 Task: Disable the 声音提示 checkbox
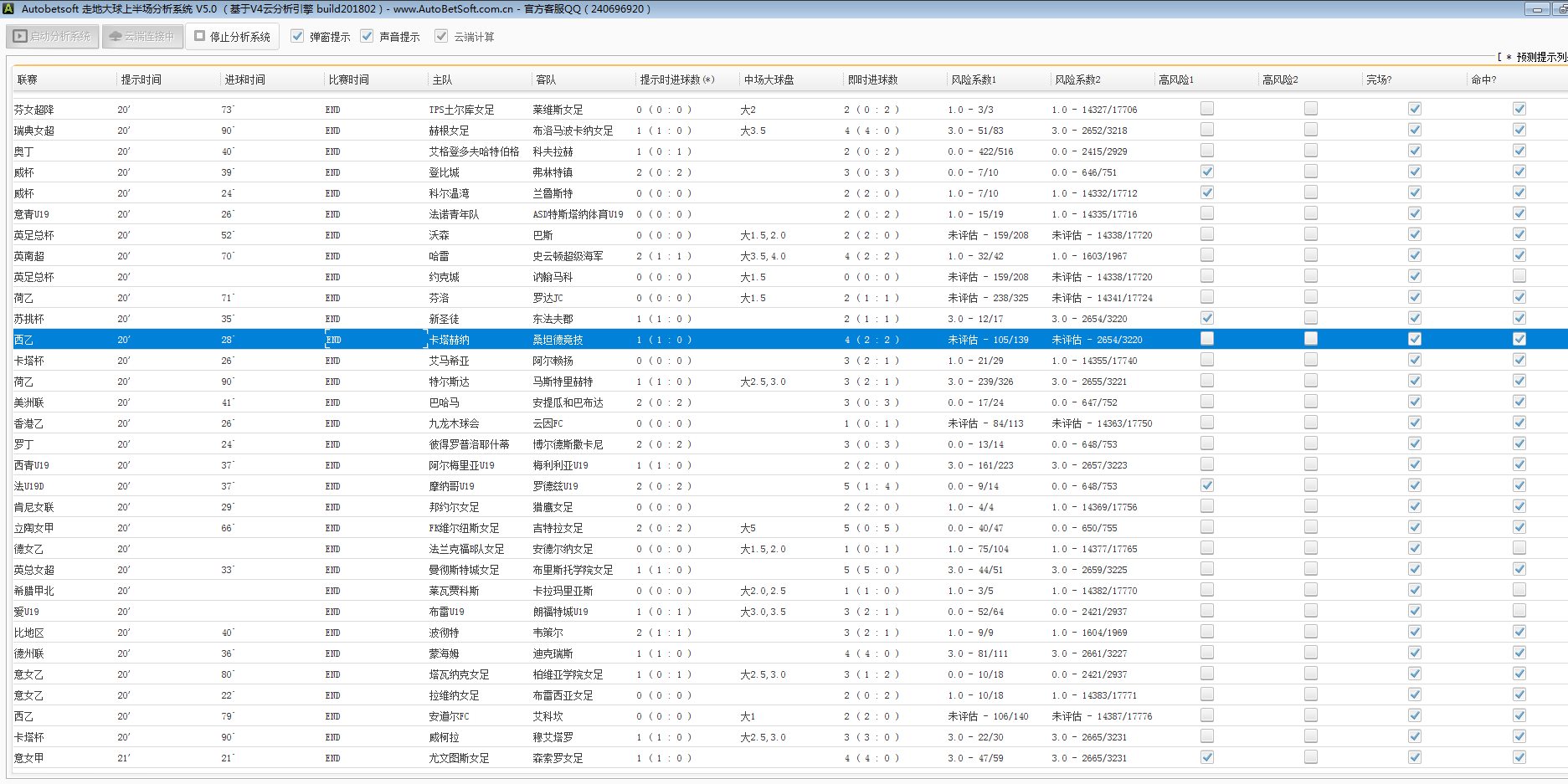[367, 36]
